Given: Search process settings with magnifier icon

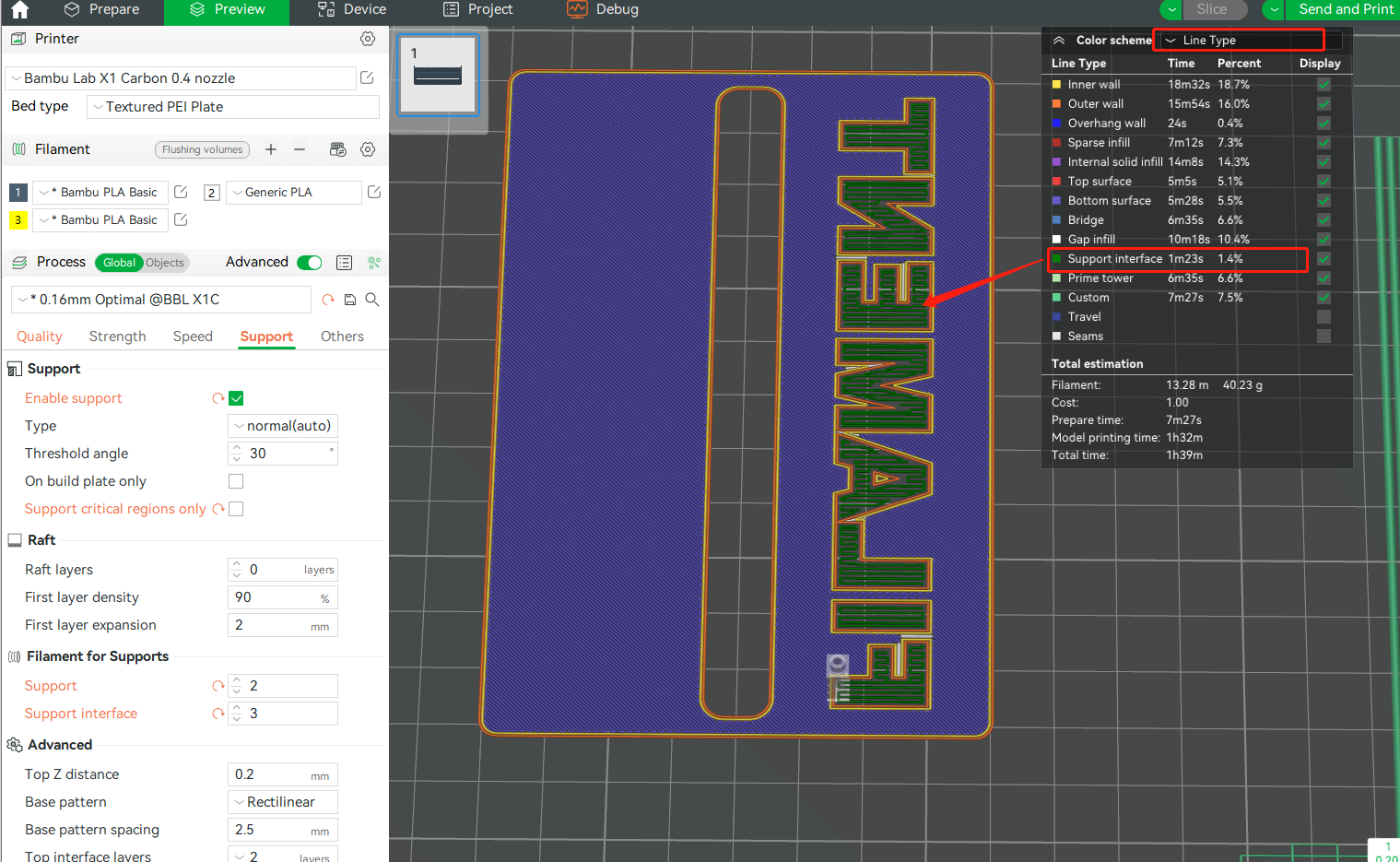Looking at the screenshot, I should [372, 300].
